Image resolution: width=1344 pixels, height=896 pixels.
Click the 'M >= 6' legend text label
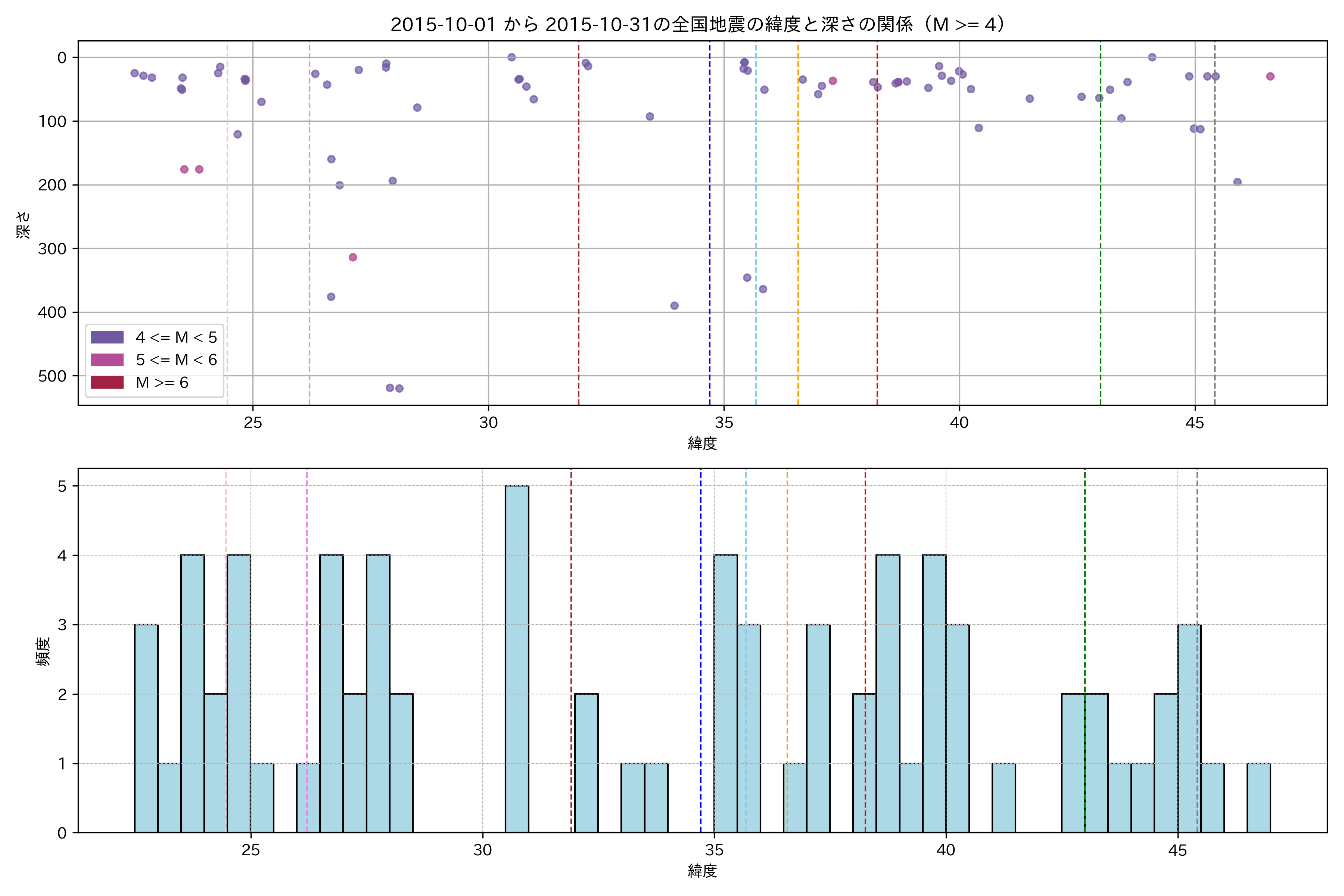pyautogui.click(x=162, y=383)
